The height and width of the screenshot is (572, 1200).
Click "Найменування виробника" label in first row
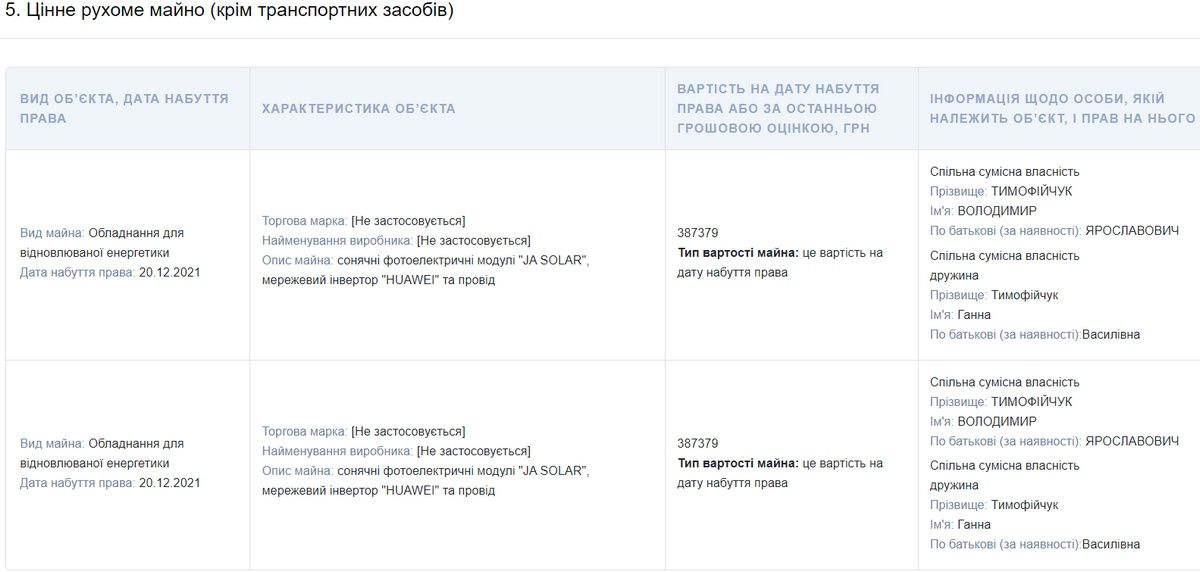(337, 240)
